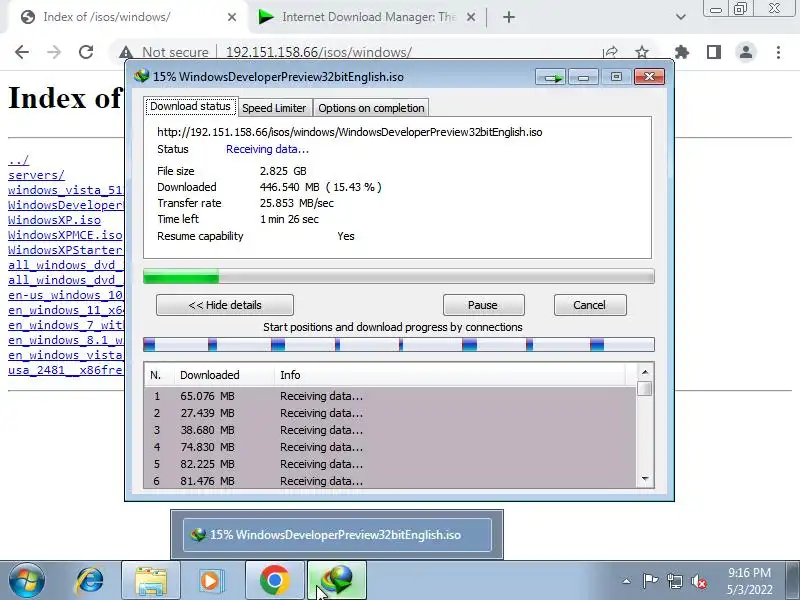This screenshot has height=600, width=800.
Task: Close the Internet Download Manager tab
Action: pos(471,17)
